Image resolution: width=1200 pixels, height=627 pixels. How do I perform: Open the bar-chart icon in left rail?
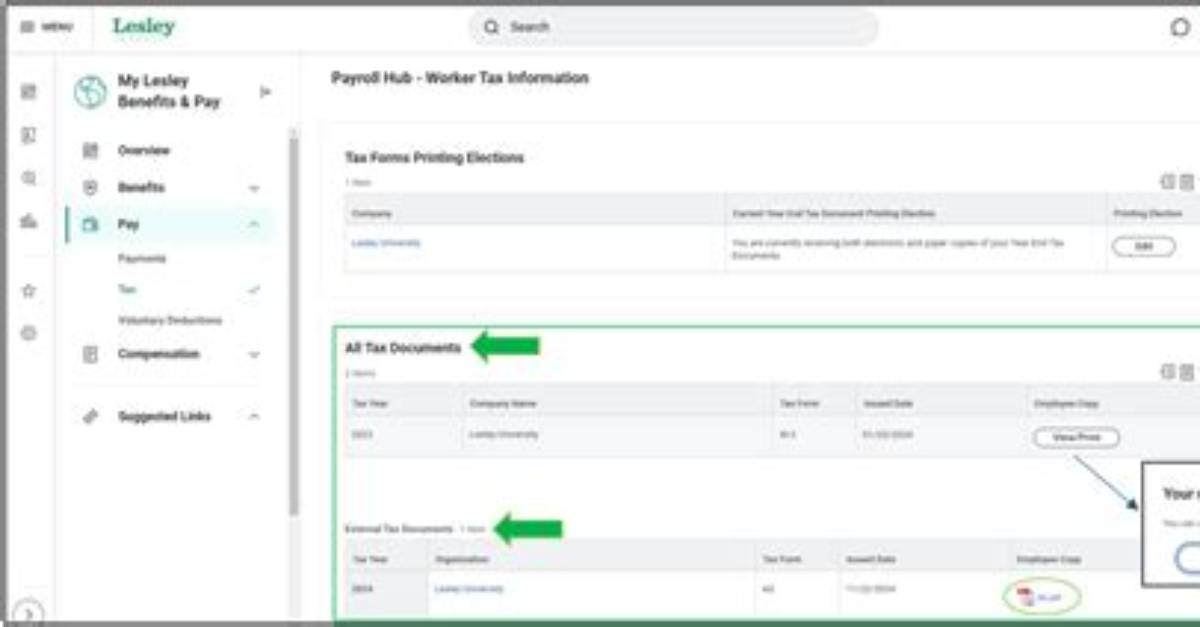pyautogui.click(x=29, y=221)
